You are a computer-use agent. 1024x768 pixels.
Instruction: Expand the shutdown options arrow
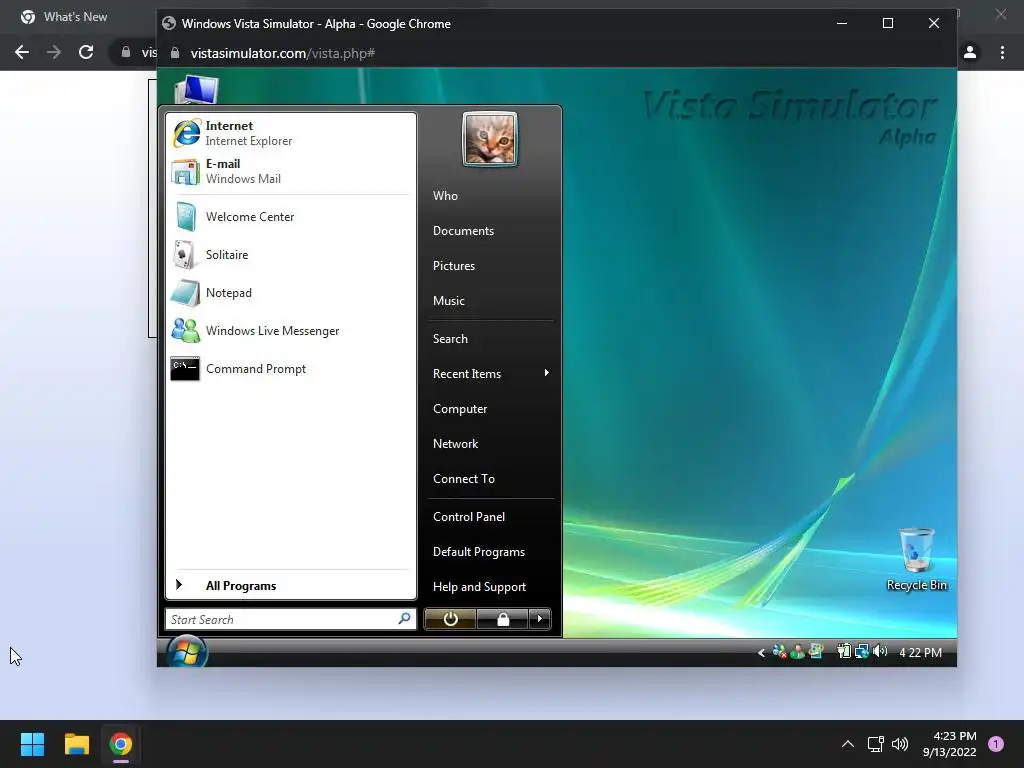[x=539, y=618]
